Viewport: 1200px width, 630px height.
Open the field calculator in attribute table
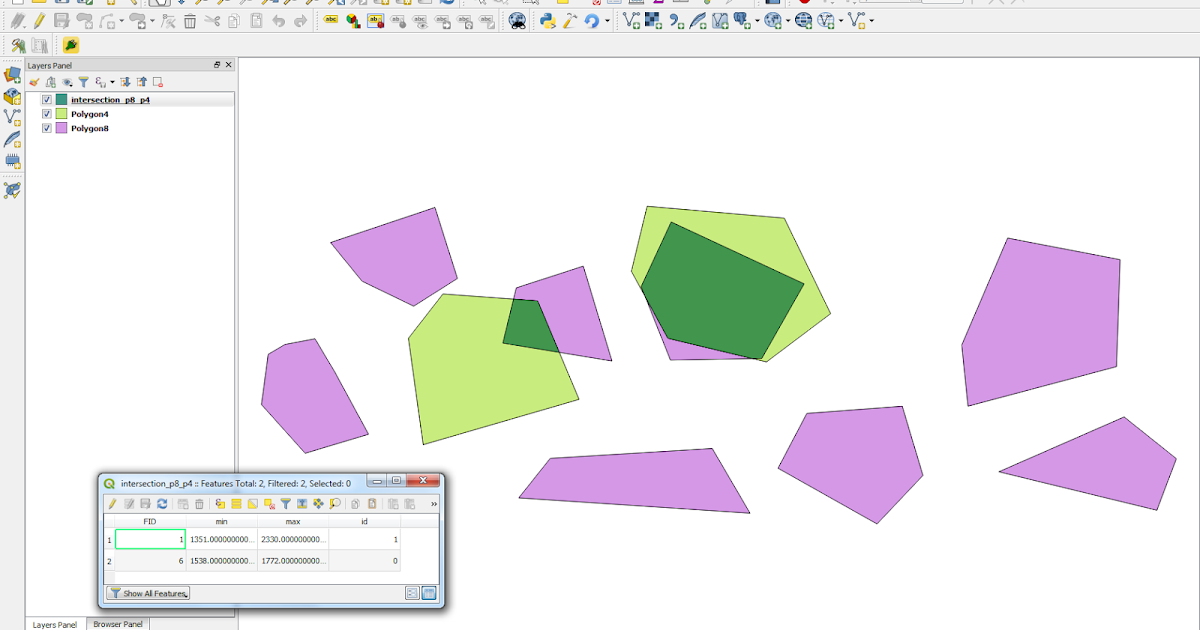coord(434,503)
